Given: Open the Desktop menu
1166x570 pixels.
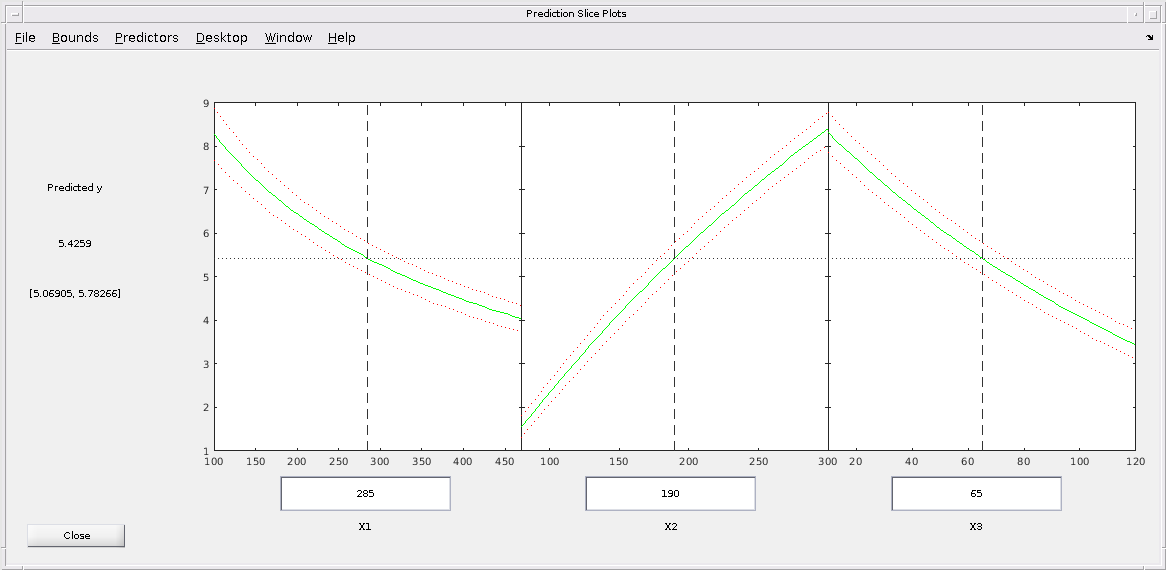Looking at the screenshot, I should click(222, 37).
